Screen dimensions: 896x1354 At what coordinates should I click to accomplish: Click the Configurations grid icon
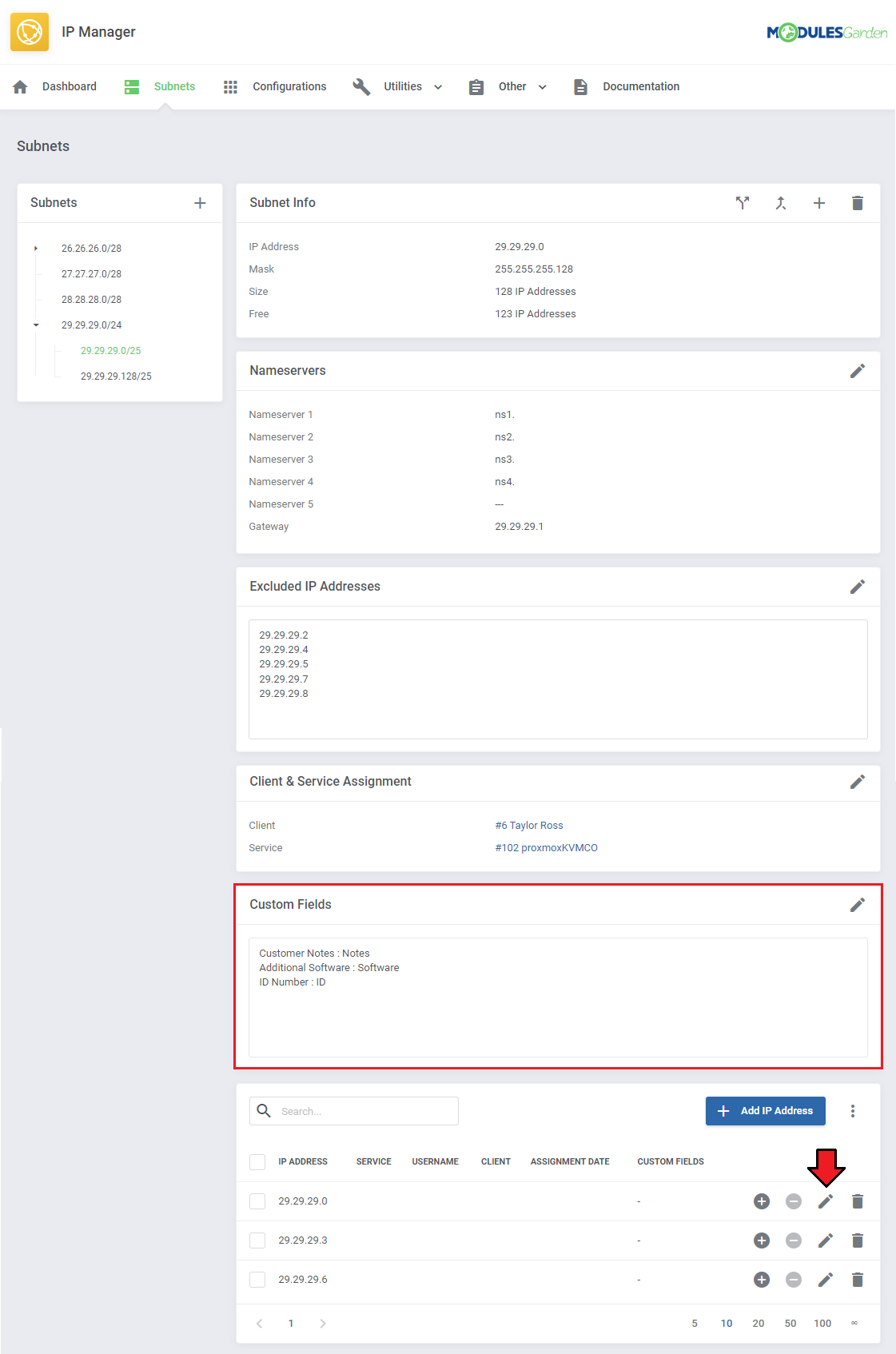tap(230, 86)
